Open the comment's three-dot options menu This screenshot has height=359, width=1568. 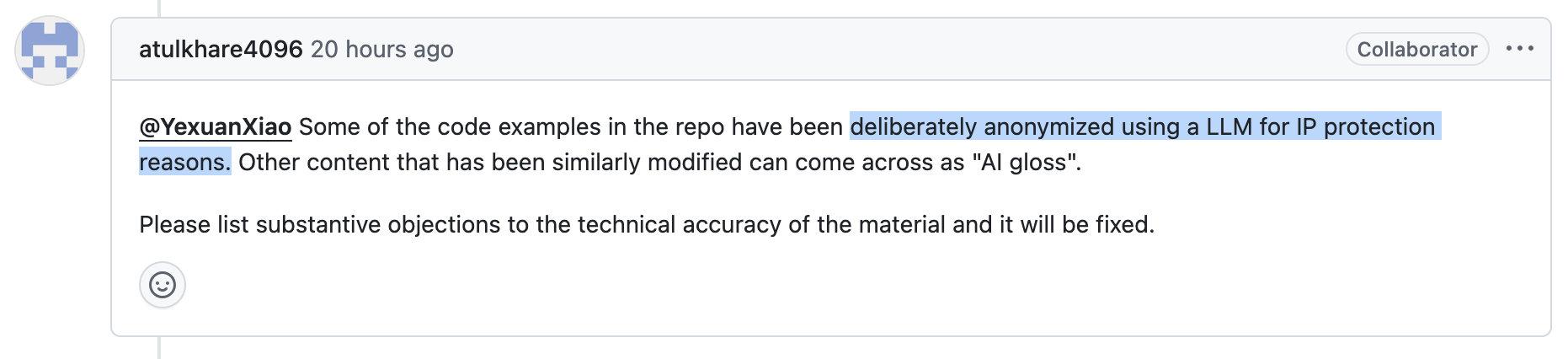pyautogui.click(x=1519, y=49)
